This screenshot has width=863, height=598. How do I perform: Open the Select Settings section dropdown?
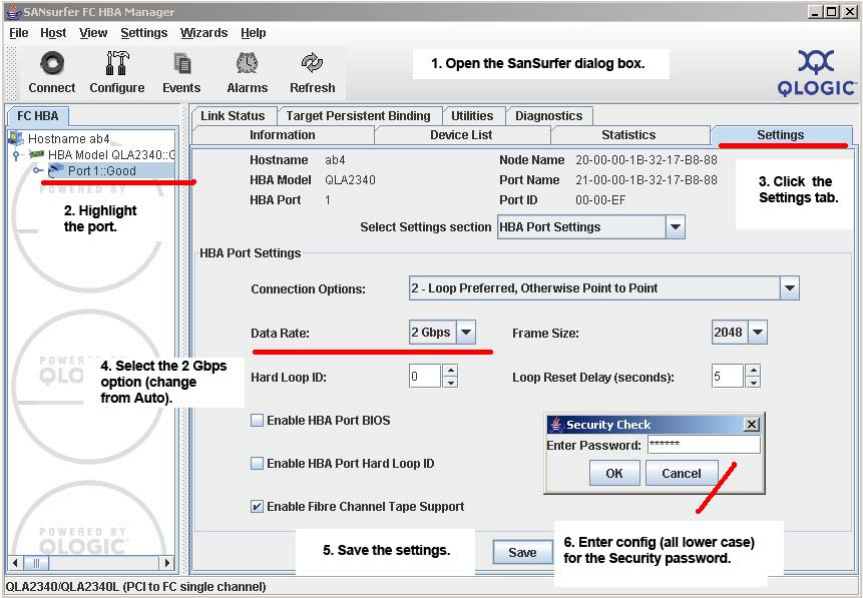pyautogui.click(x=675, y=227)
